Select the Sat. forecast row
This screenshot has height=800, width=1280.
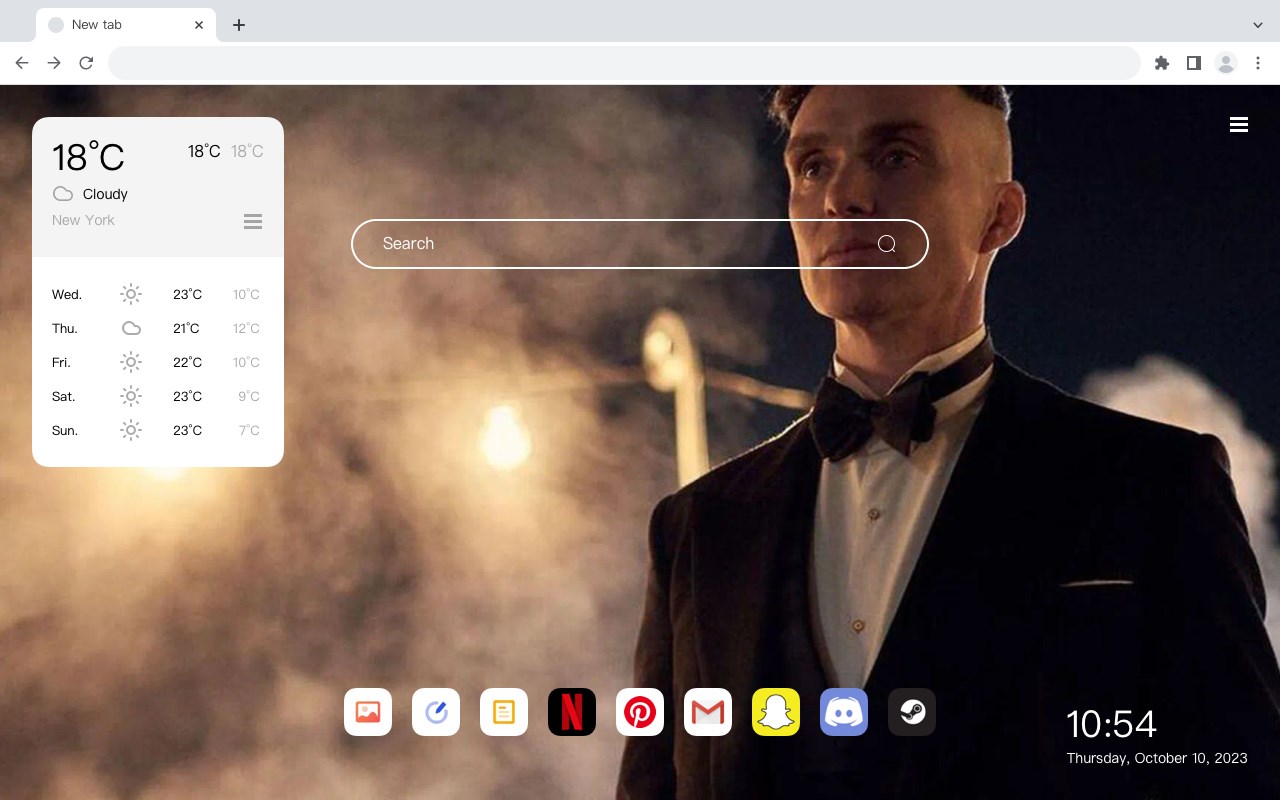coord(157,396)
